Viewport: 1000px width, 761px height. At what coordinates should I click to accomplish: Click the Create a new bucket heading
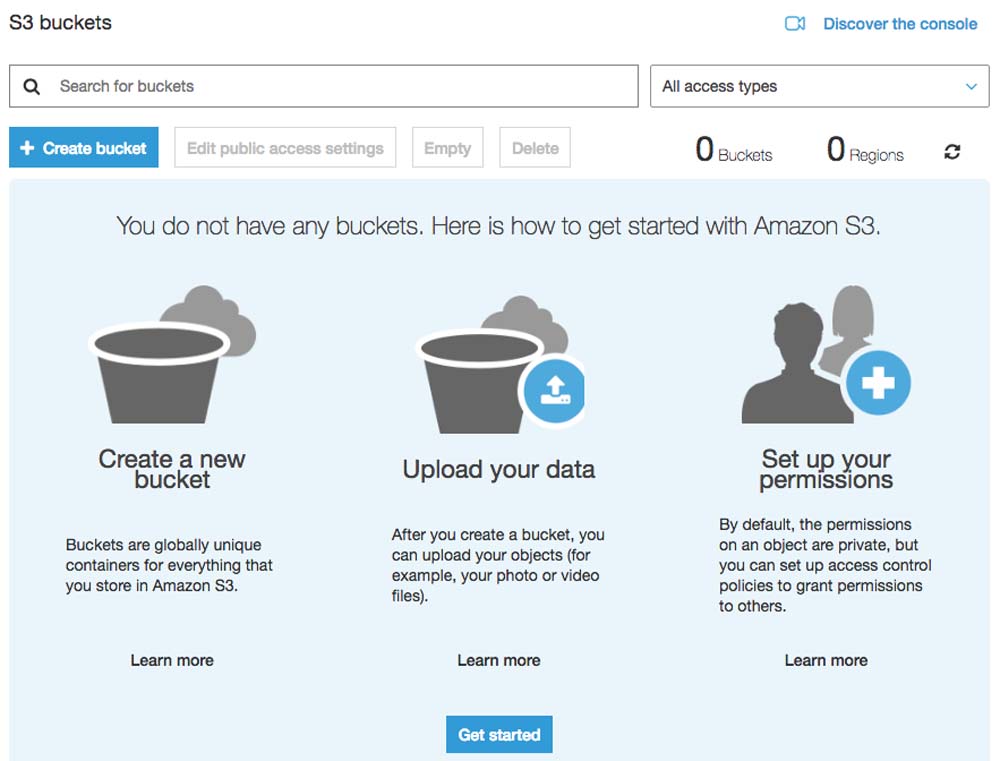pyautogui.click(x=172, y=469)
